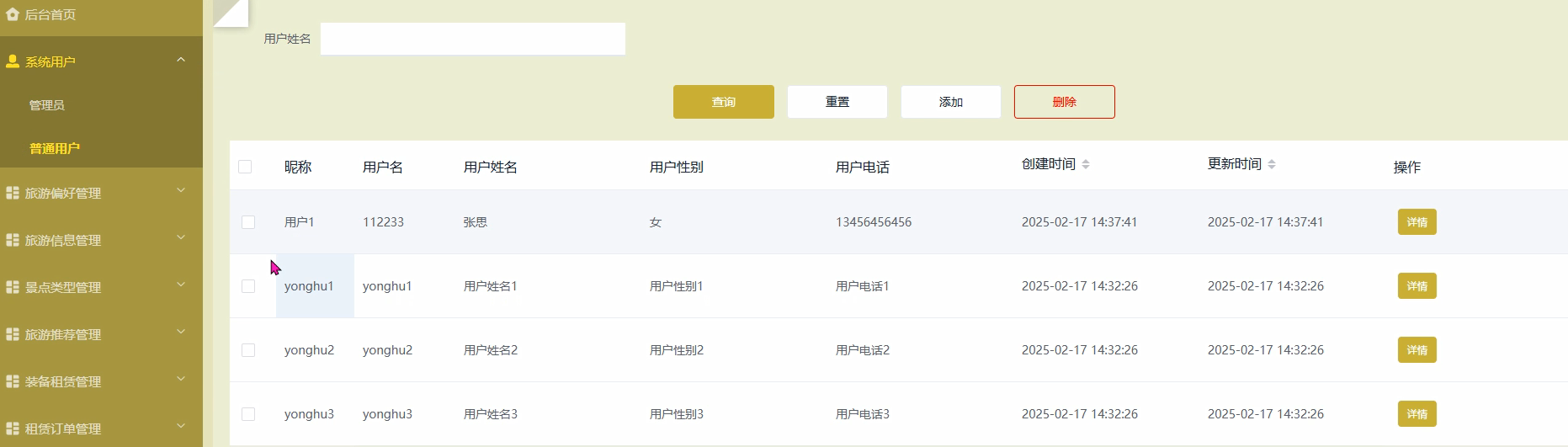The width and height of the screenshot is (1568, 447).
Task: Open 详情 for the yonghu1 row
Action: click(x=1417, y=286)
